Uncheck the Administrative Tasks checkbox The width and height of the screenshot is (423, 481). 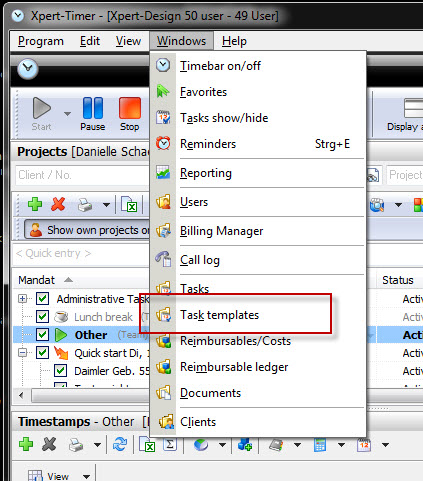point(42,299)
